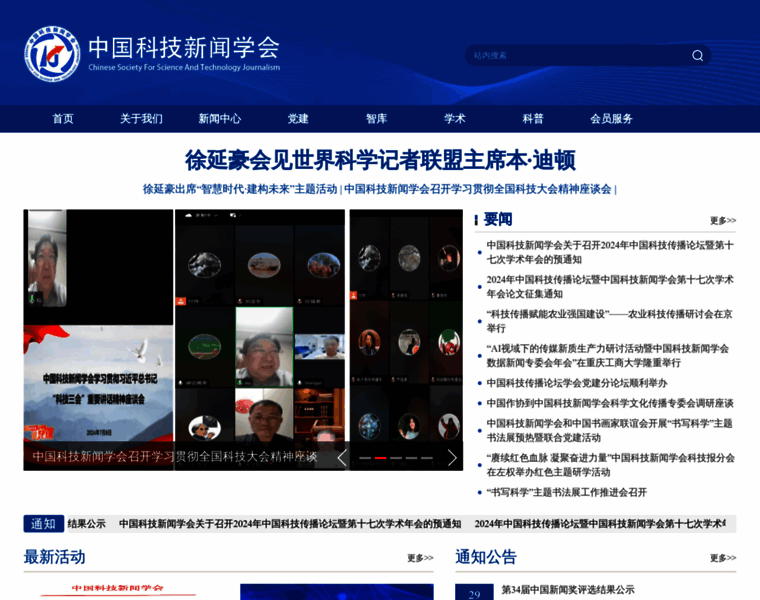Click the date badge 29
The image size is (760, 600).
474,592
